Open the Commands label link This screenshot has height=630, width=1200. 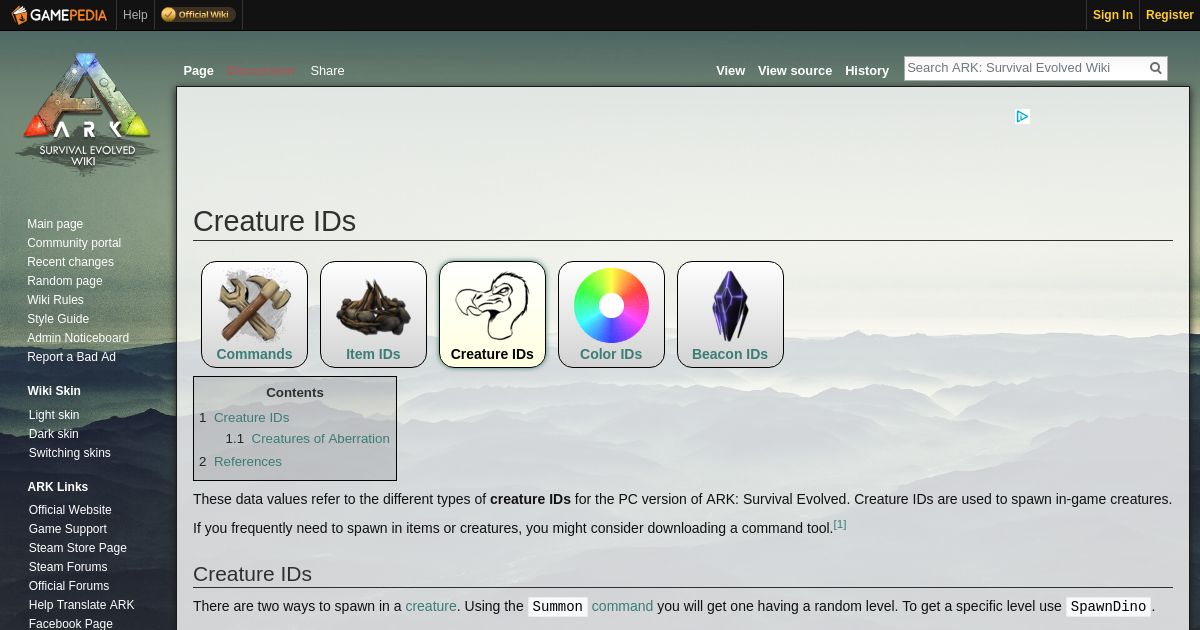tap(254, 354)
